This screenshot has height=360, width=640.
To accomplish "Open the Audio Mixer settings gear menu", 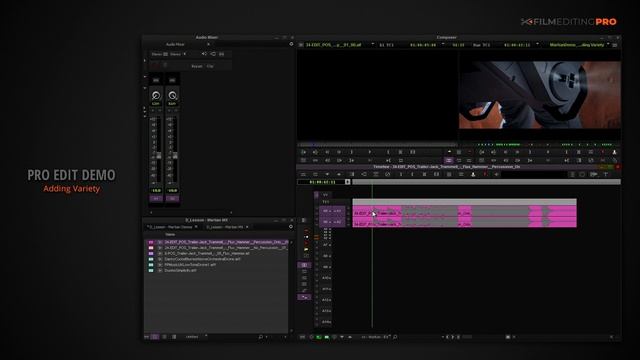I will click(x=291, y=44).
